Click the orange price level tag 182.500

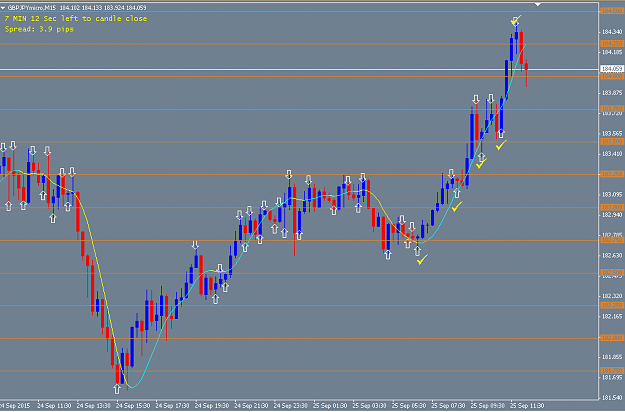(x=612, y=273)
